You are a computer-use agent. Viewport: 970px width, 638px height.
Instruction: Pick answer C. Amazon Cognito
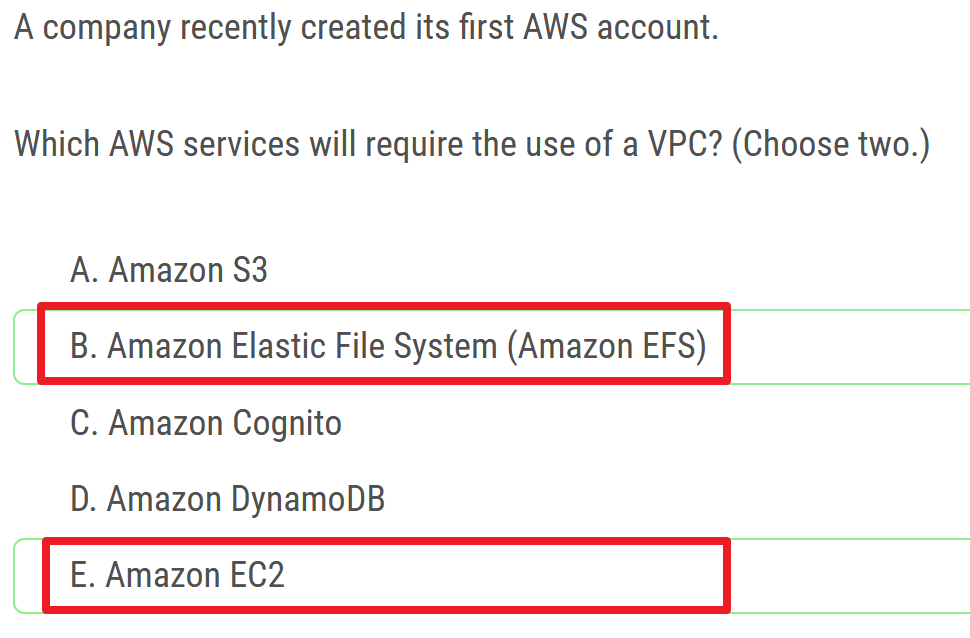pos(206,423)
